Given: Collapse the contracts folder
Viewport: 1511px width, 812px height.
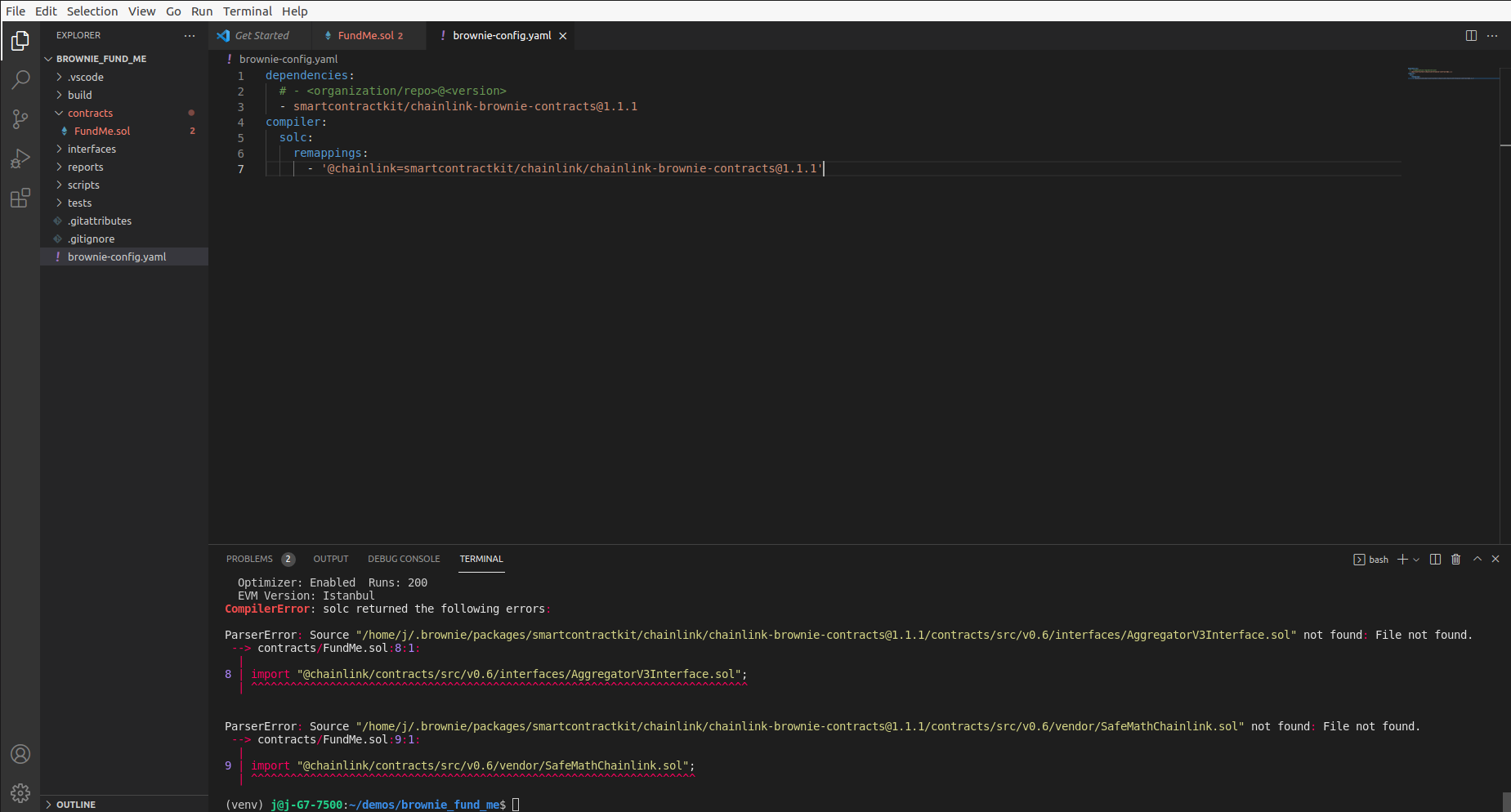Looking at the screenshot, I should pyautogui.click(x=124, y=114).
